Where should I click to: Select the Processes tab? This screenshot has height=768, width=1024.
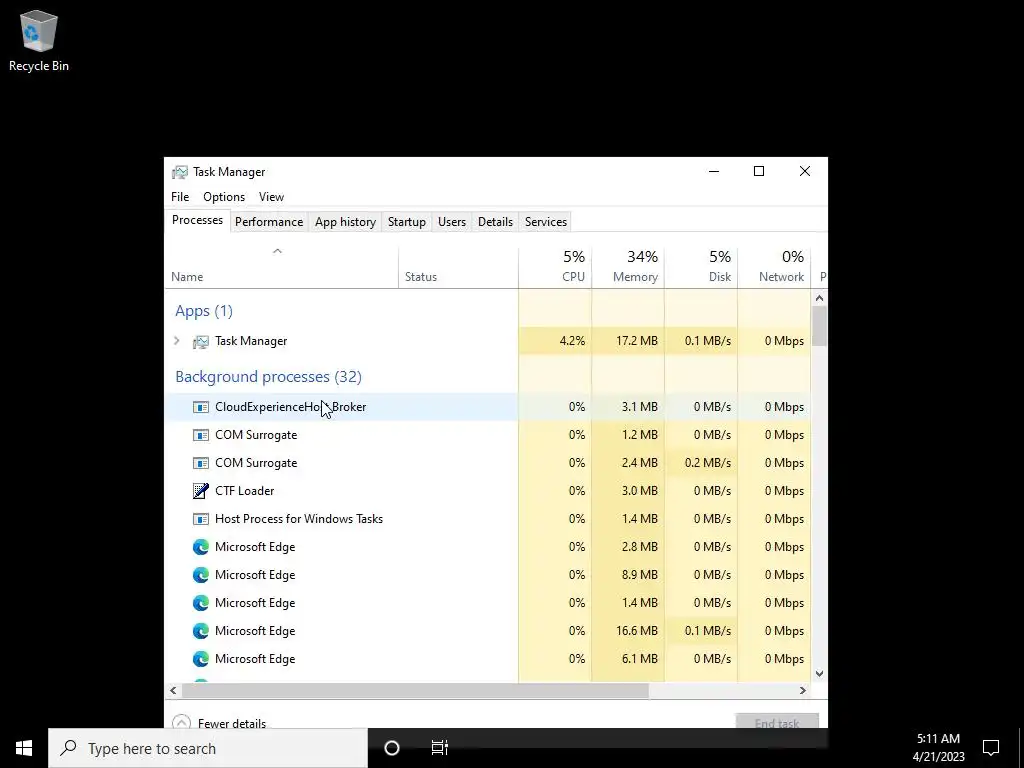pos(197,220)
